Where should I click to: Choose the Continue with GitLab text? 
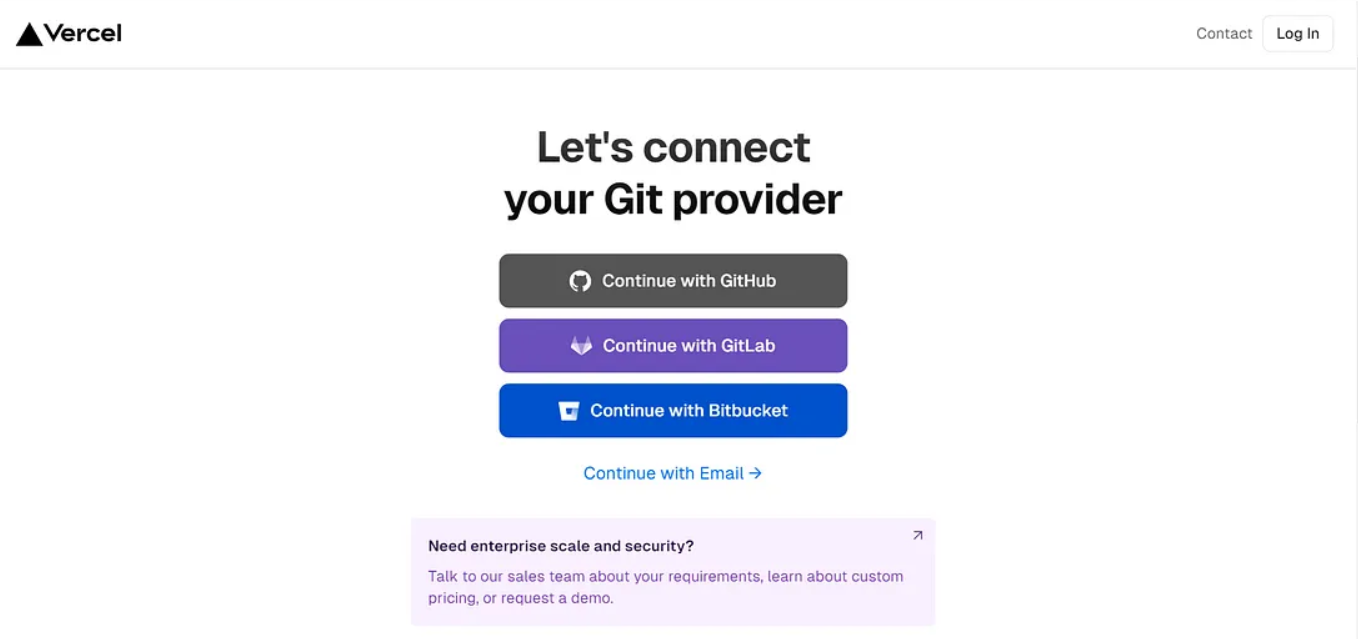click(x=689, y=346)
